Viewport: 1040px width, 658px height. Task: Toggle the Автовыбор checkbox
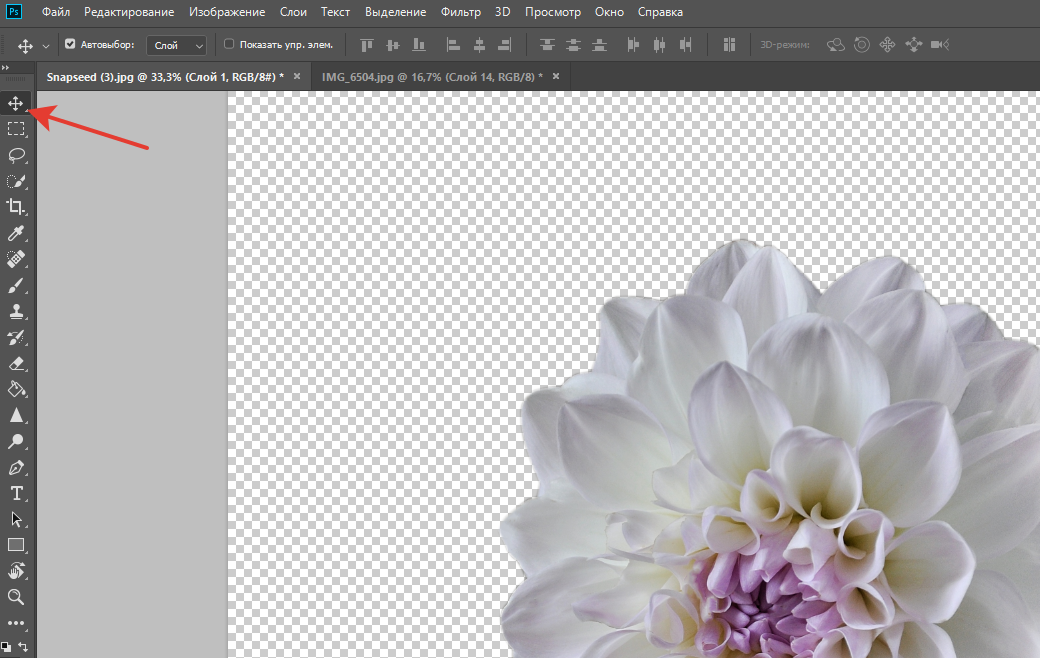70,44
